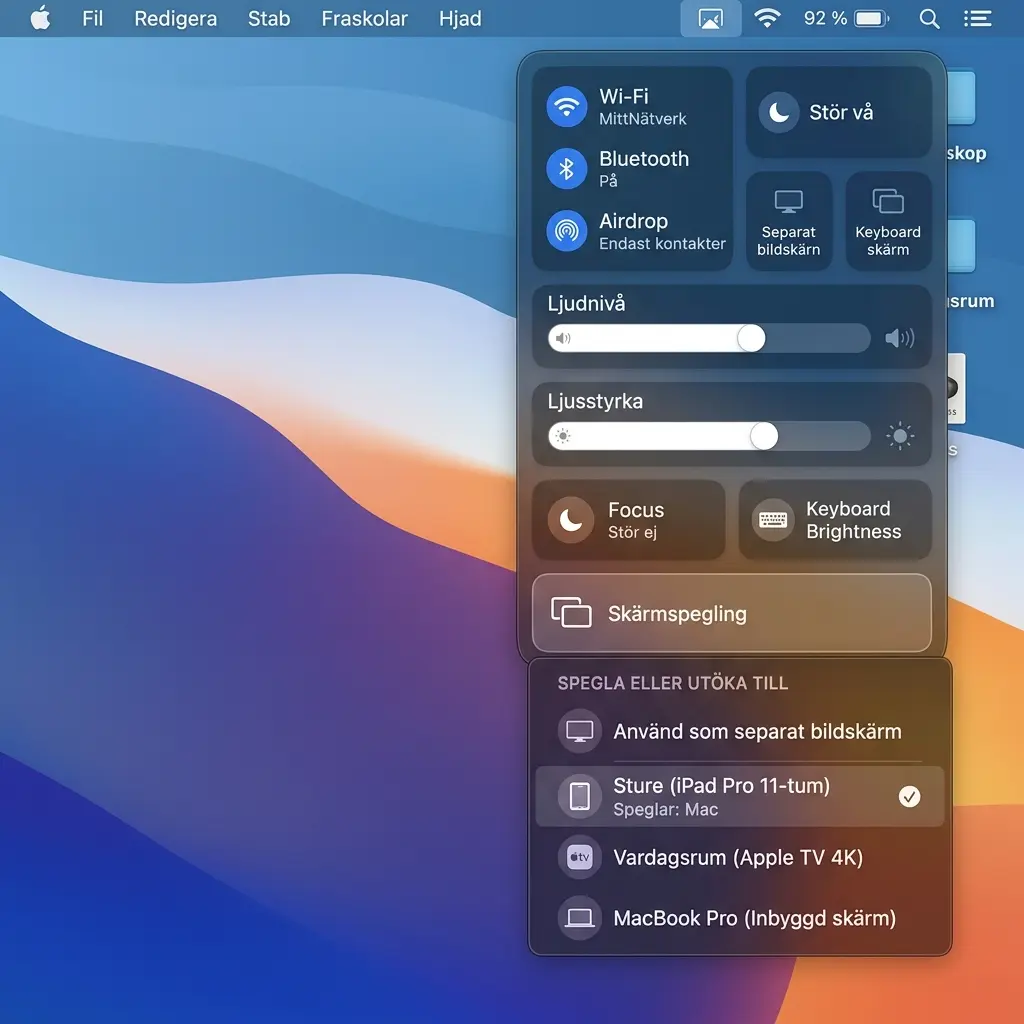Click the laptop icon beside MacBook Pro
Screen dimensions: 1024x1024
(x=579, y=918)
